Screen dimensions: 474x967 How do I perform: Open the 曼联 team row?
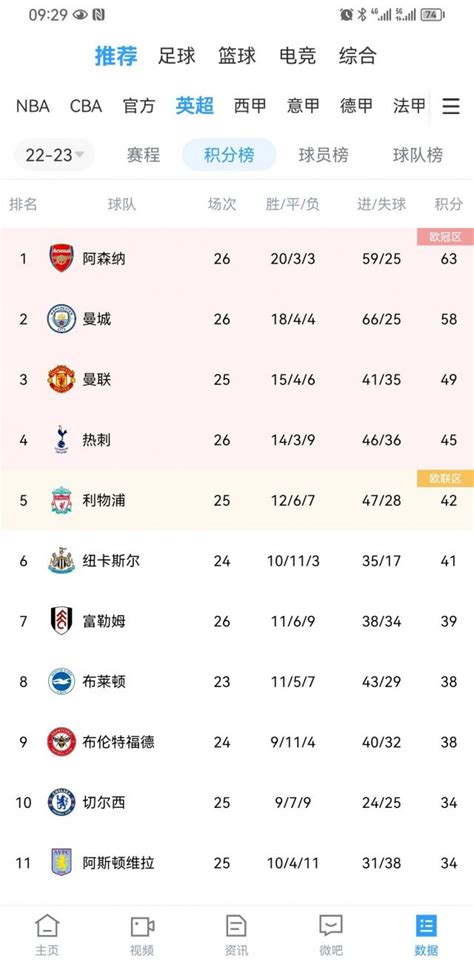237,379
